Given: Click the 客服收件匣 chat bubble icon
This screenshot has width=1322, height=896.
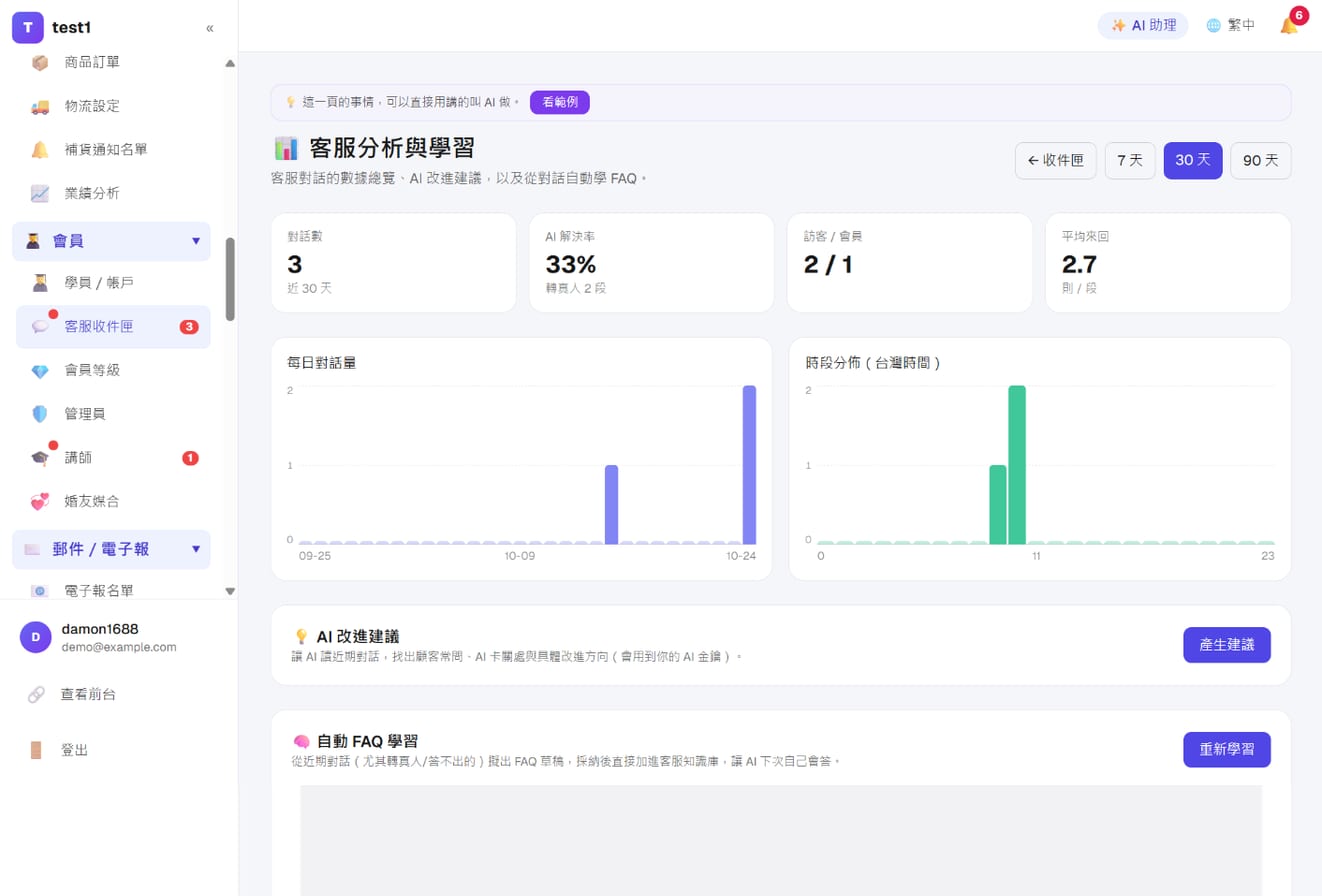Looking at the screenshot, I should click(40, 326).
